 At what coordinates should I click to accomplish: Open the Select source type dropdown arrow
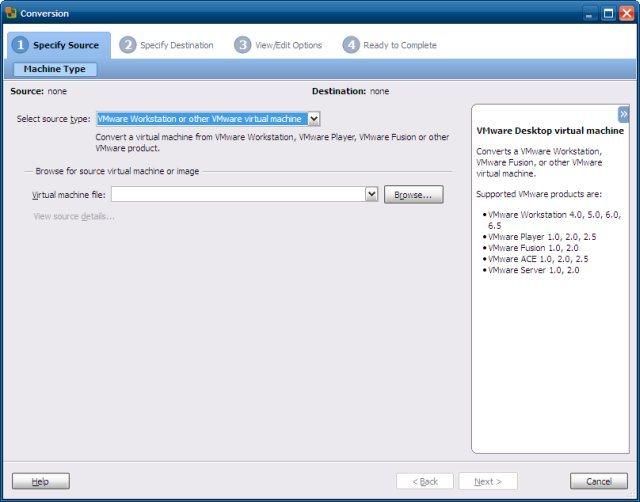314,119
